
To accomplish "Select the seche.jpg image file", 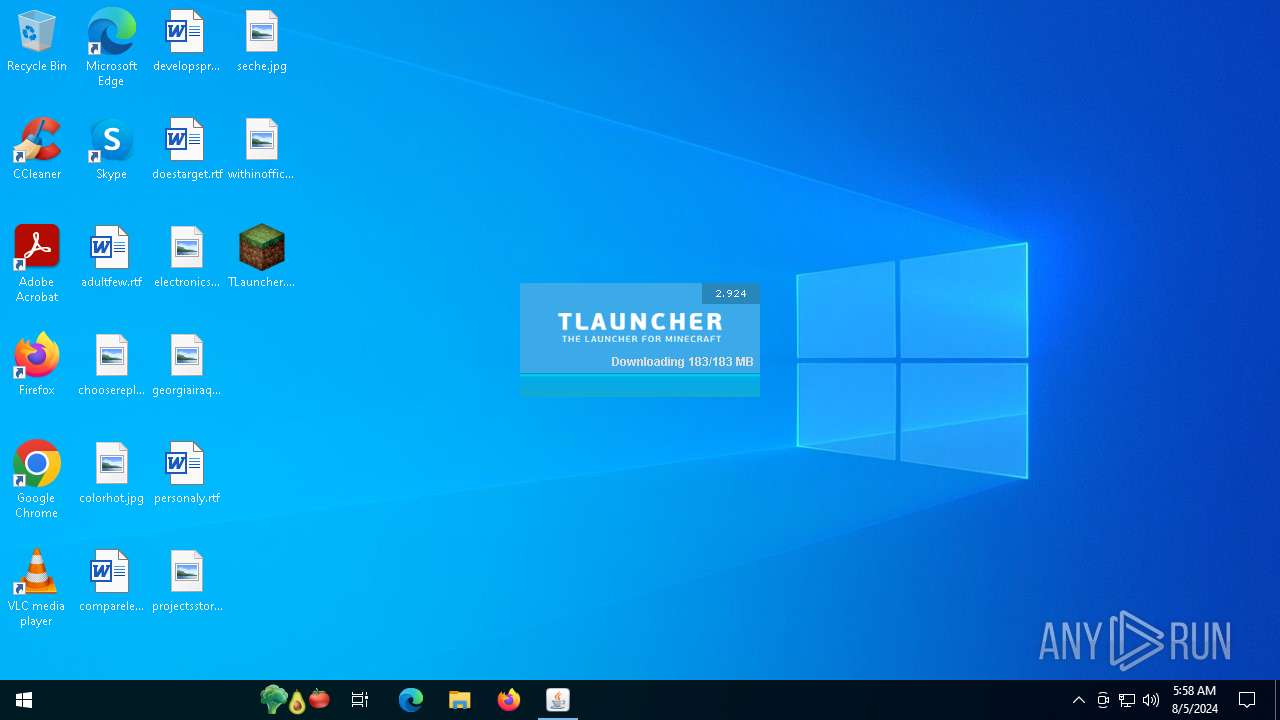I will click(262, 42).
